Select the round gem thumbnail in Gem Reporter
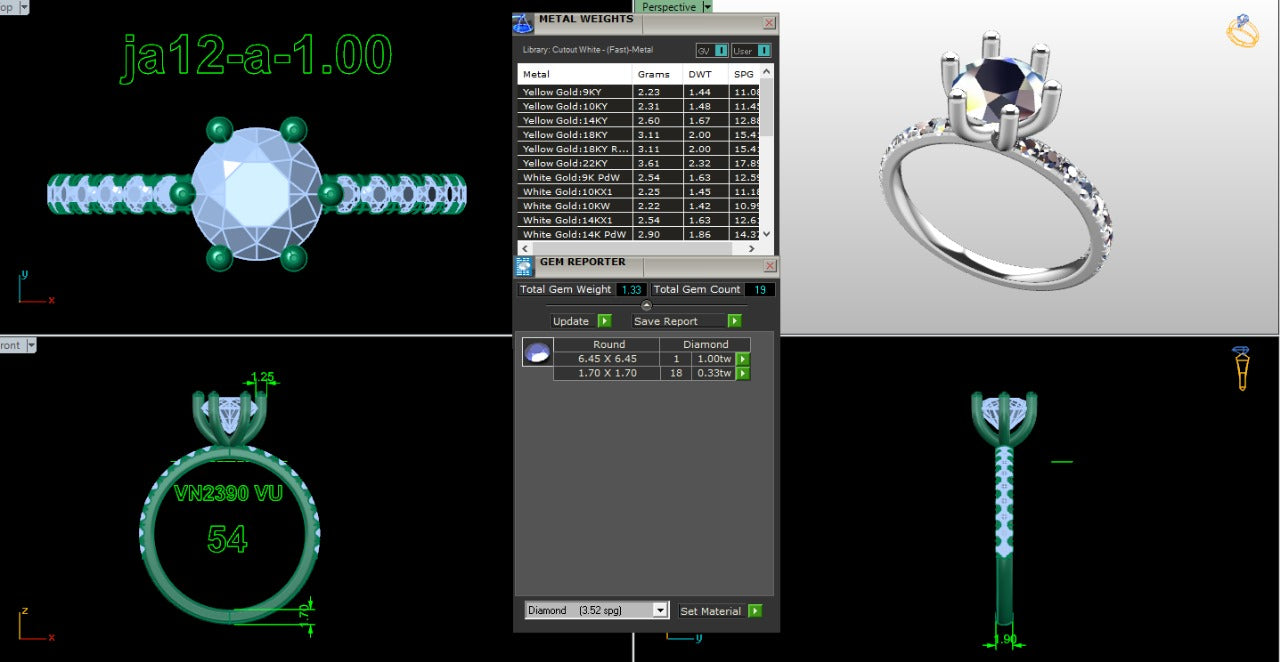Screen dimensions: 1280x662 pyautogui.click(x=537, y=352)
